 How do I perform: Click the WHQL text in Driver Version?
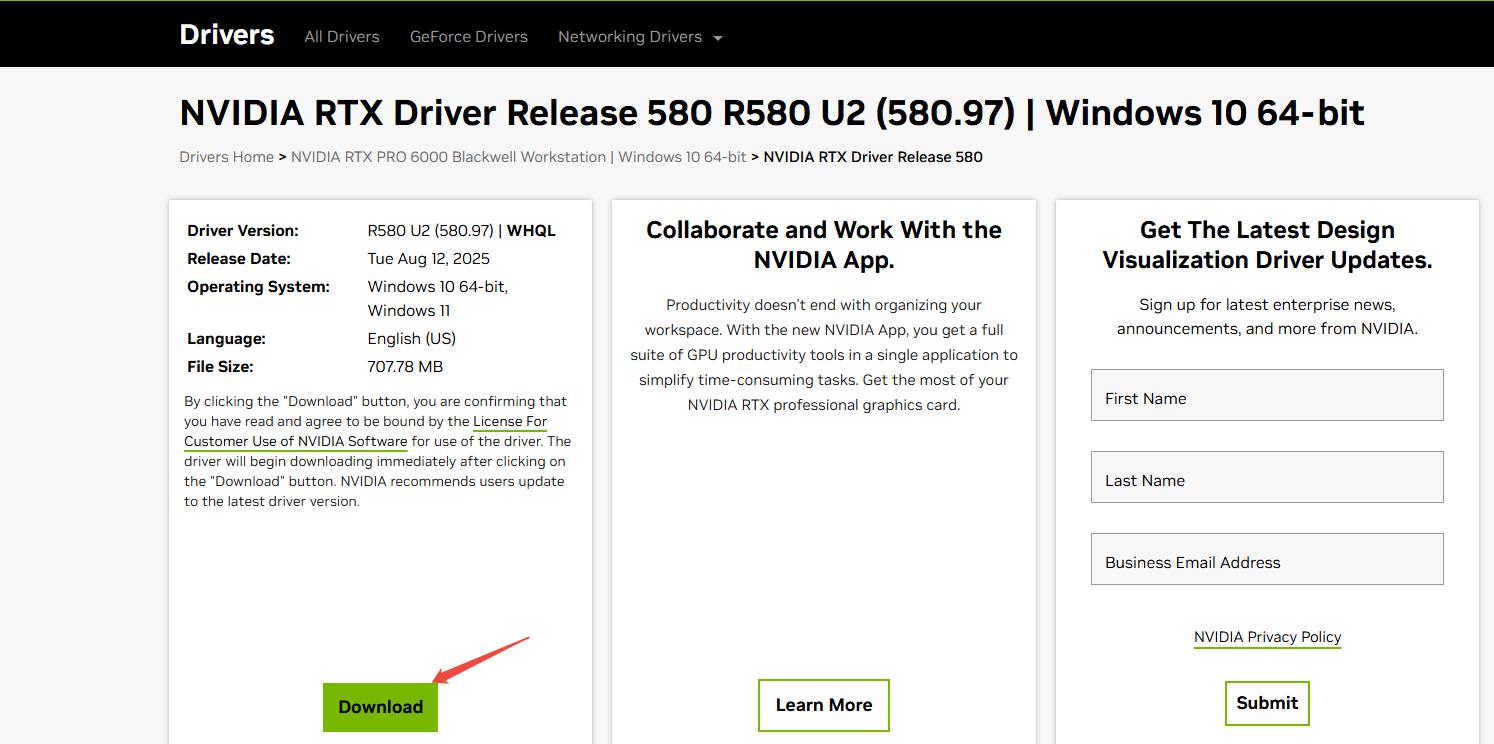pos(531,231)
